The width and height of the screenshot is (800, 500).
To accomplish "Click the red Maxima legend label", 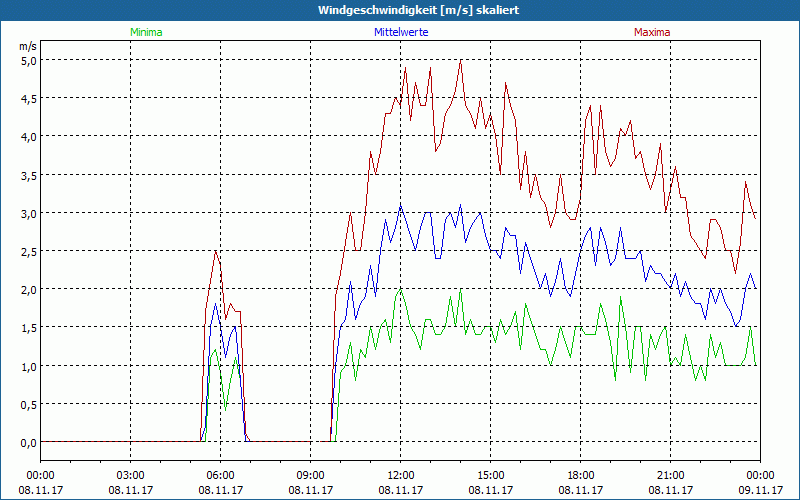I will click(x=652, y=32).
